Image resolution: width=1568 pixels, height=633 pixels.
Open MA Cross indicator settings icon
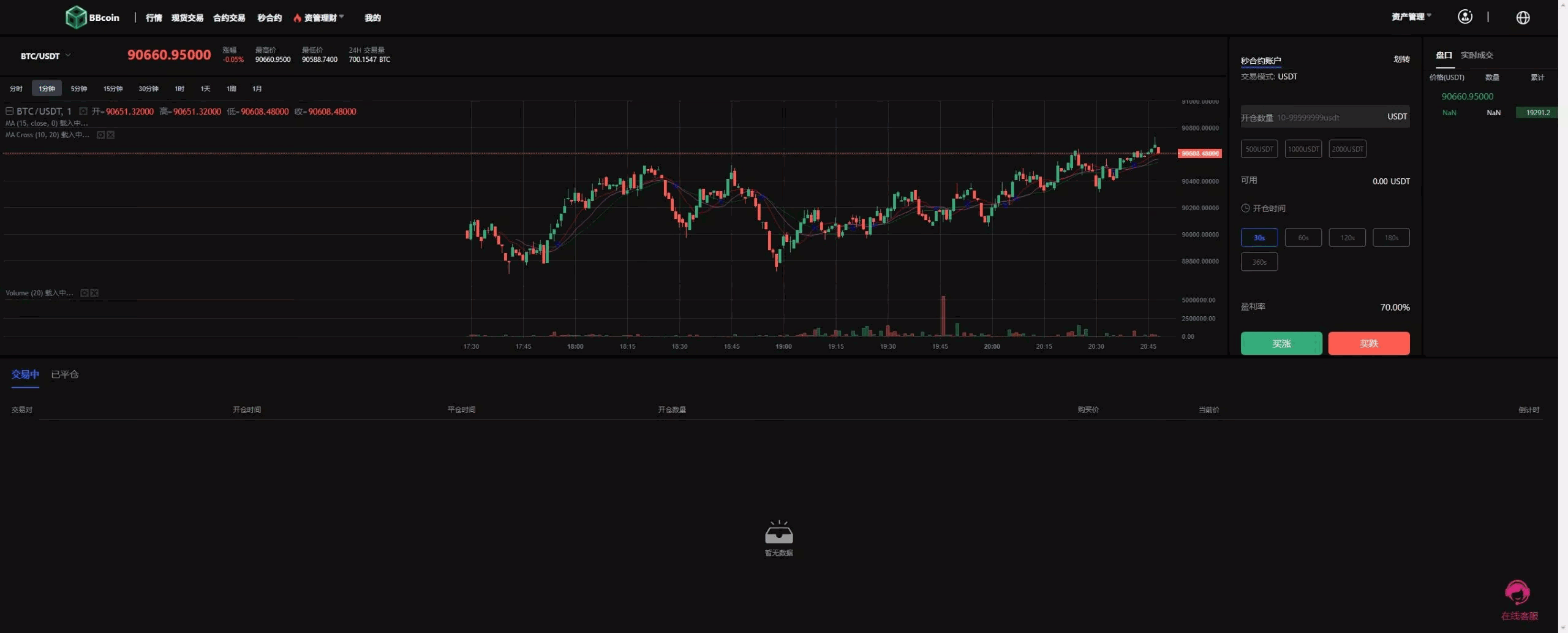click(100, 135)
